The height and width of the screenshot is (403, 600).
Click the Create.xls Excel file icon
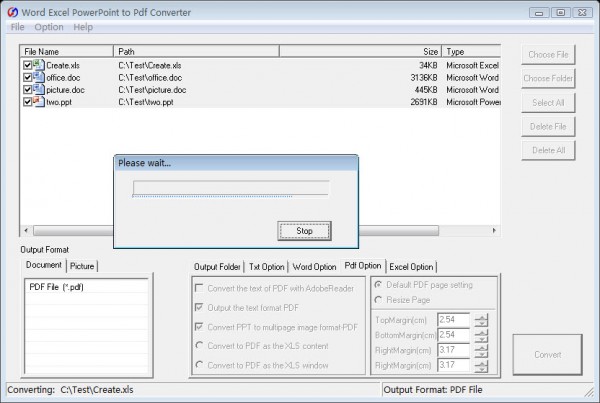point(39,66)
